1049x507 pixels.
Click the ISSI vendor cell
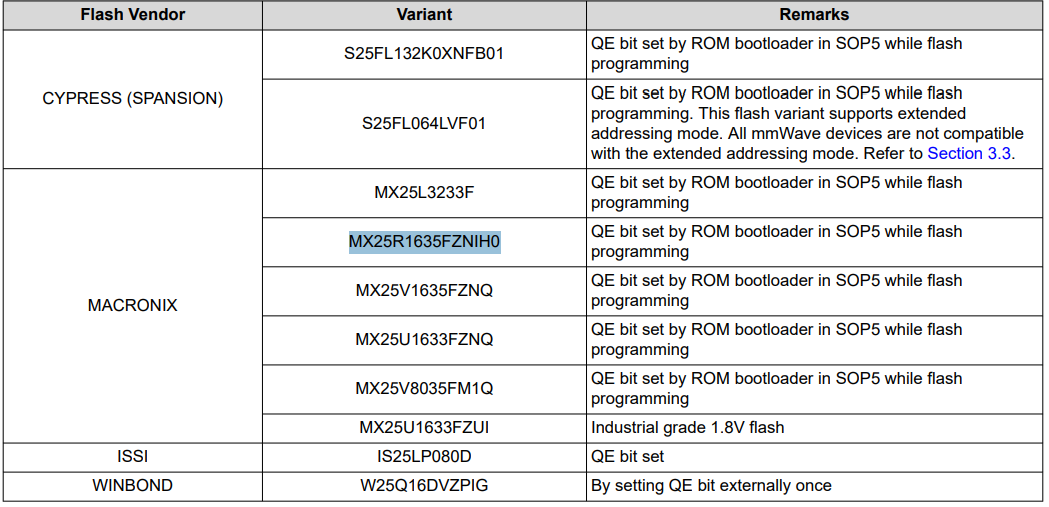tap(132, 457)
